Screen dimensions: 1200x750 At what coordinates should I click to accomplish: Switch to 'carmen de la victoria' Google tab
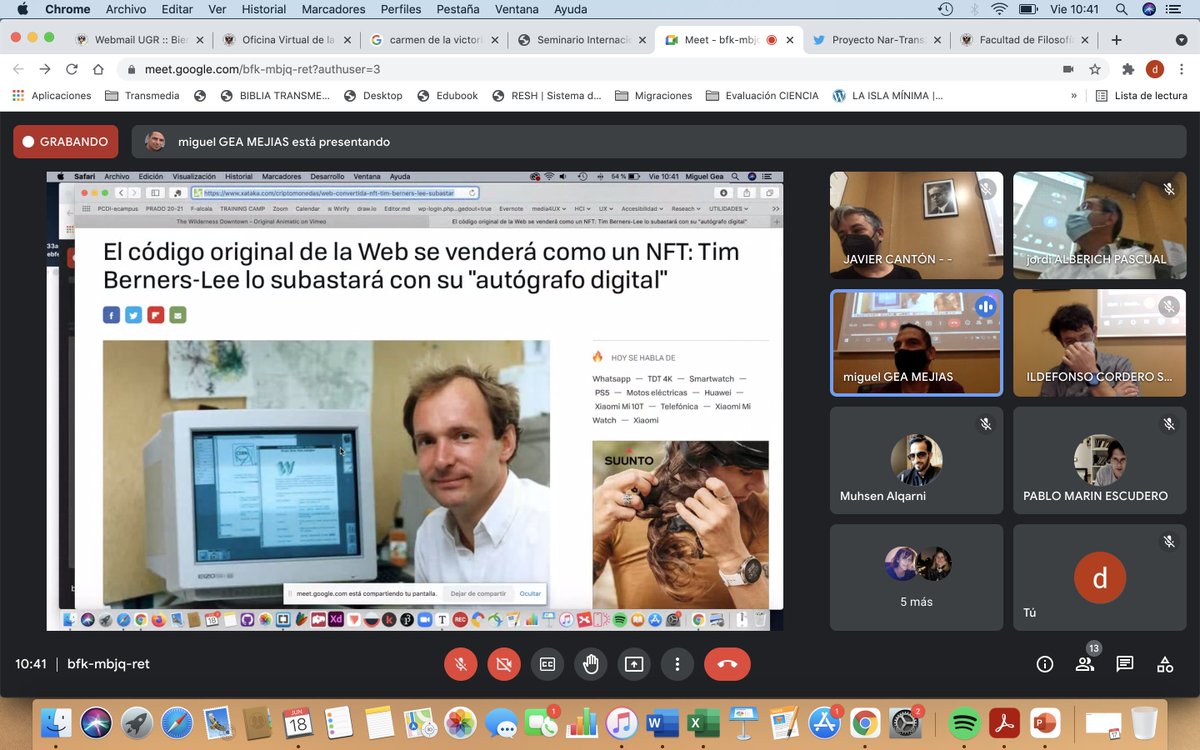click(434, 40)
